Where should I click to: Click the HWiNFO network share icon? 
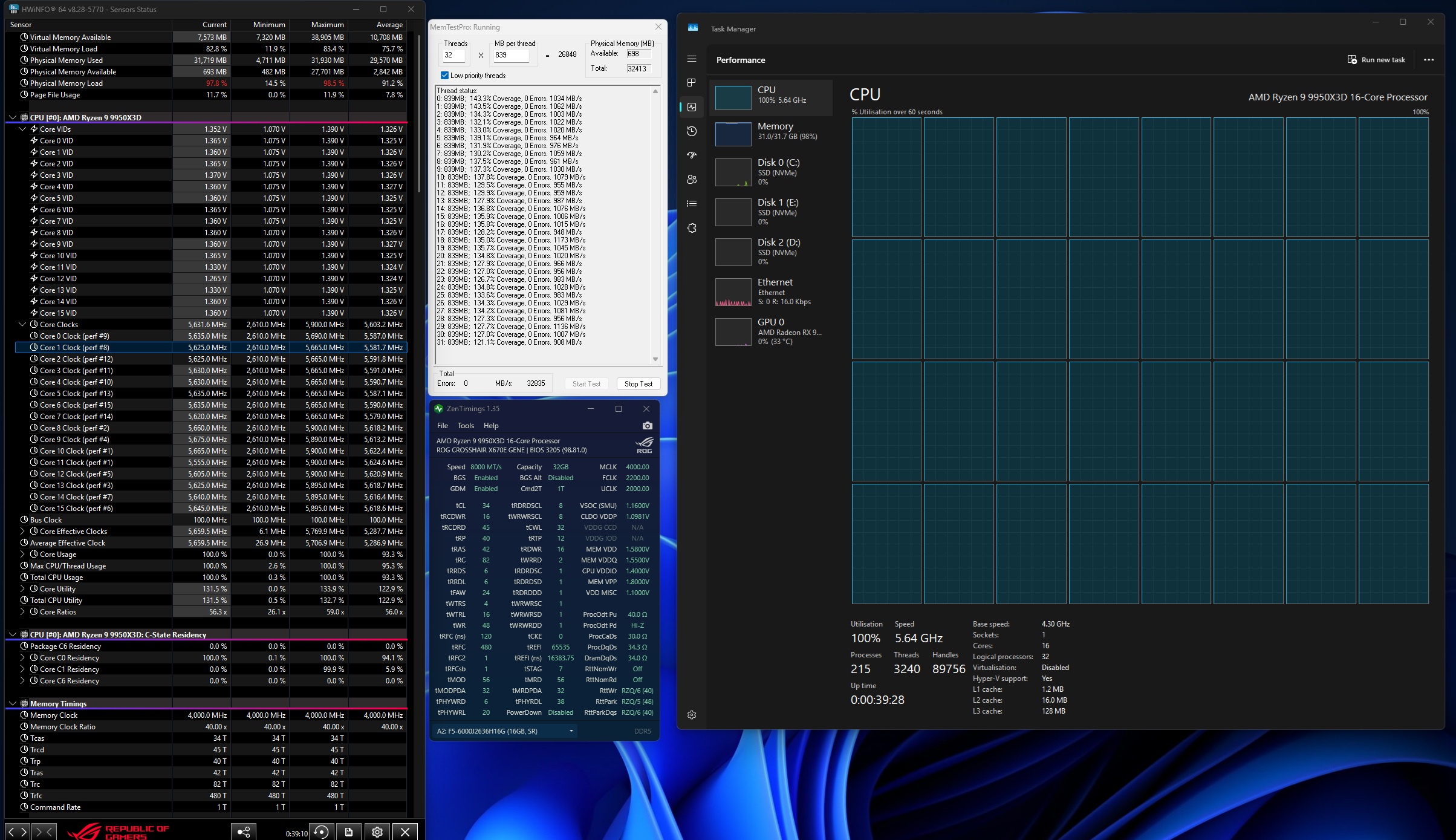tap(244, 832)
